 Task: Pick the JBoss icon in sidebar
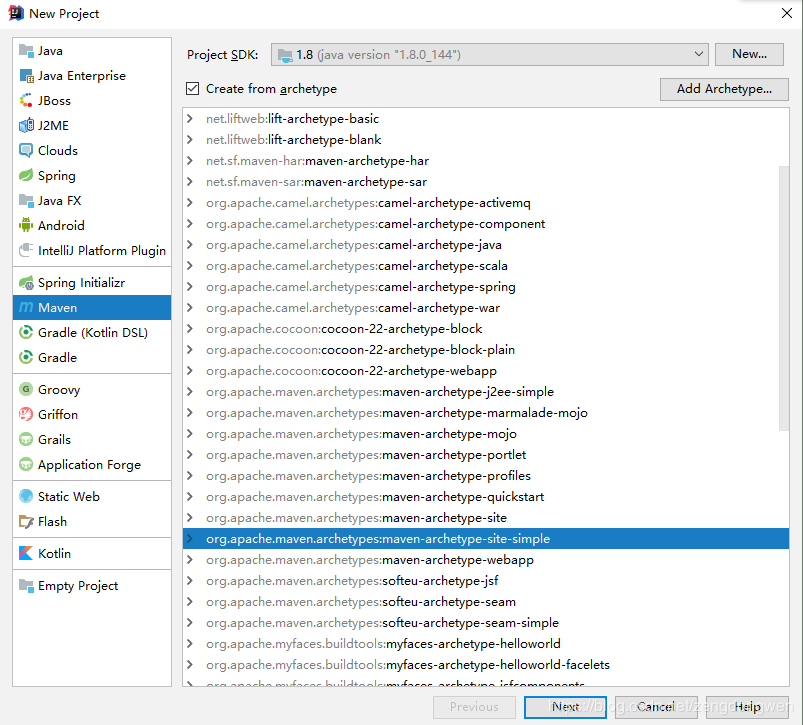26,101
